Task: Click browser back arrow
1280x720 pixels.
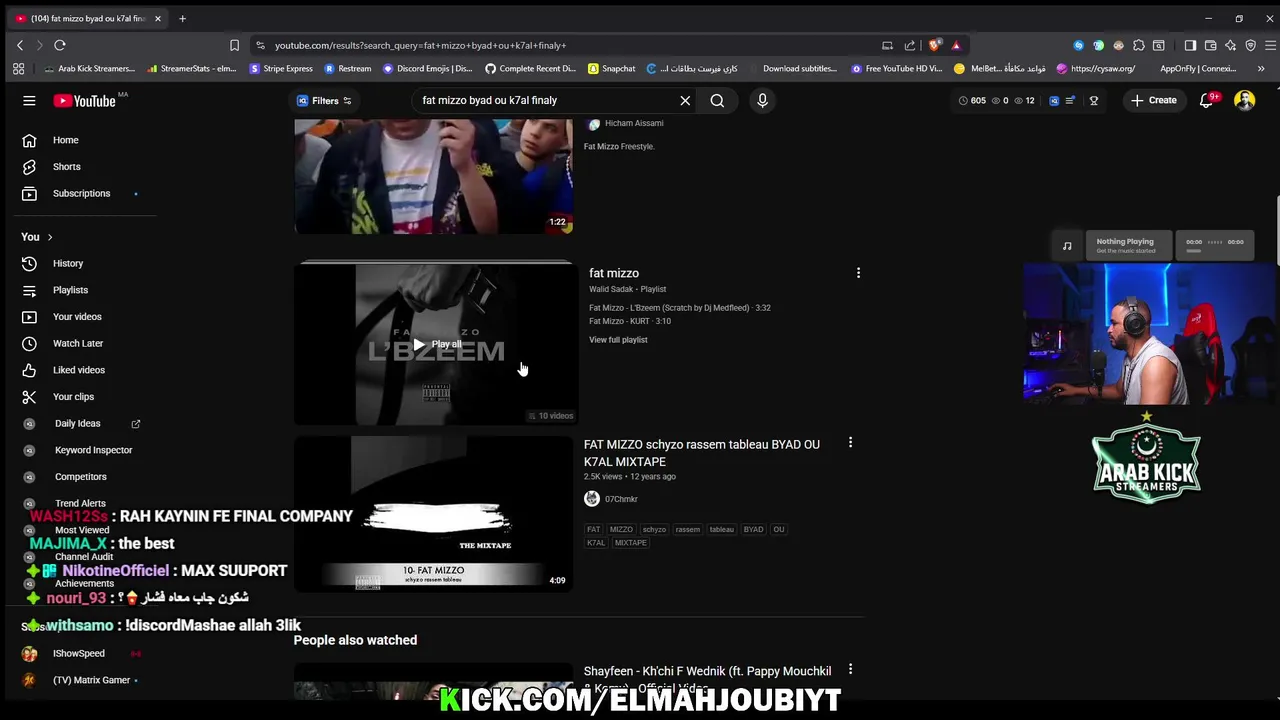Action: [20, 45]
